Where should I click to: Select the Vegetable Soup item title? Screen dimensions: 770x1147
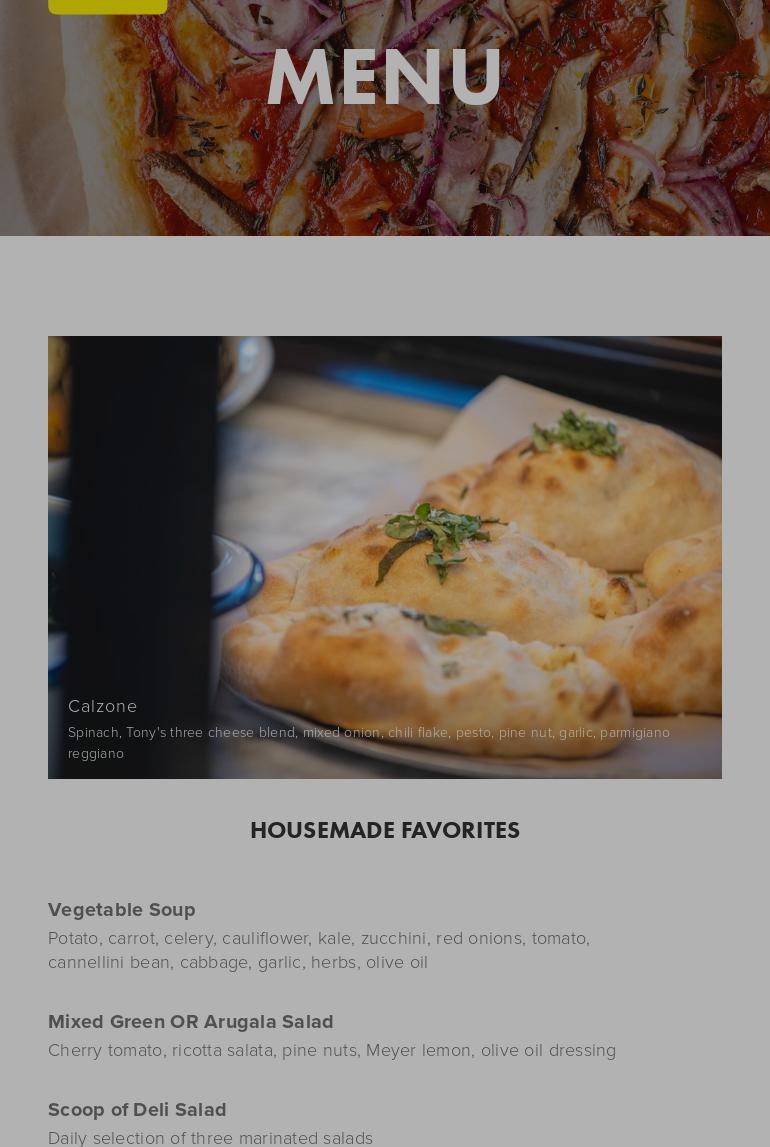(x=121, y=909)
